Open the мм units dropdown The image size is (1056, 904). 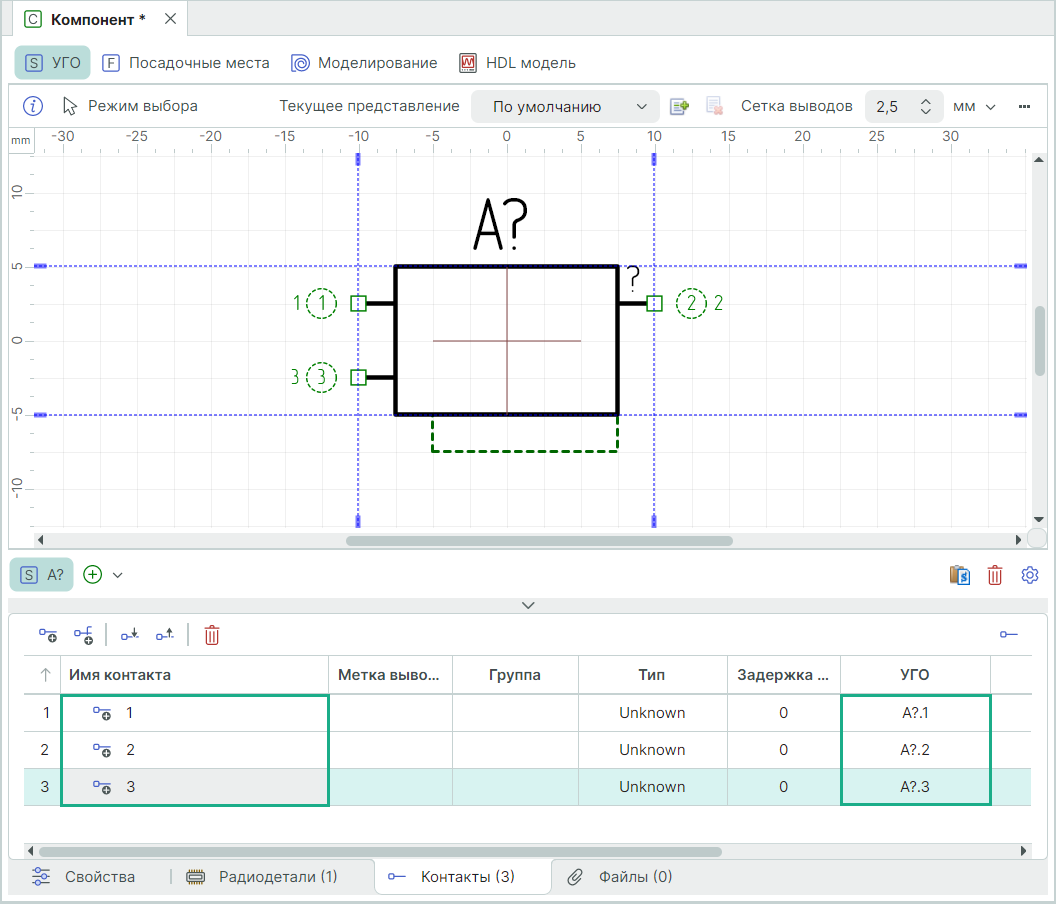point(974,107)
